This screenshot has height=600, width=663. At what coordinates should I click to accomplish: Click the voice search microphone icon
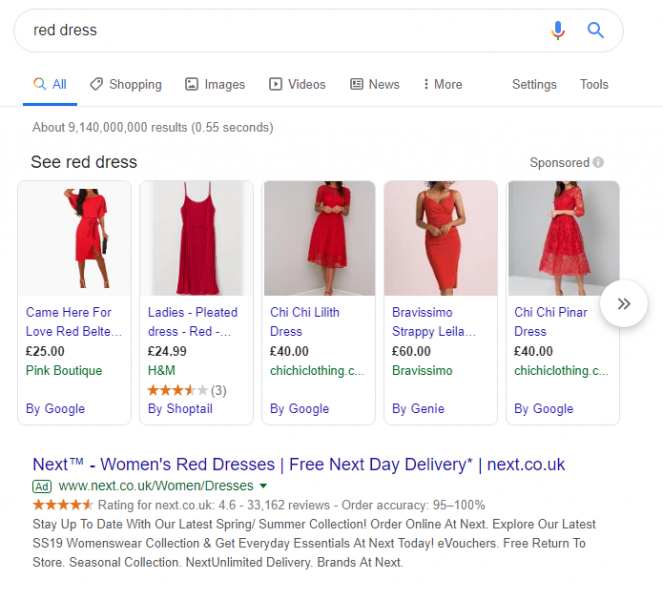[558, 30]
